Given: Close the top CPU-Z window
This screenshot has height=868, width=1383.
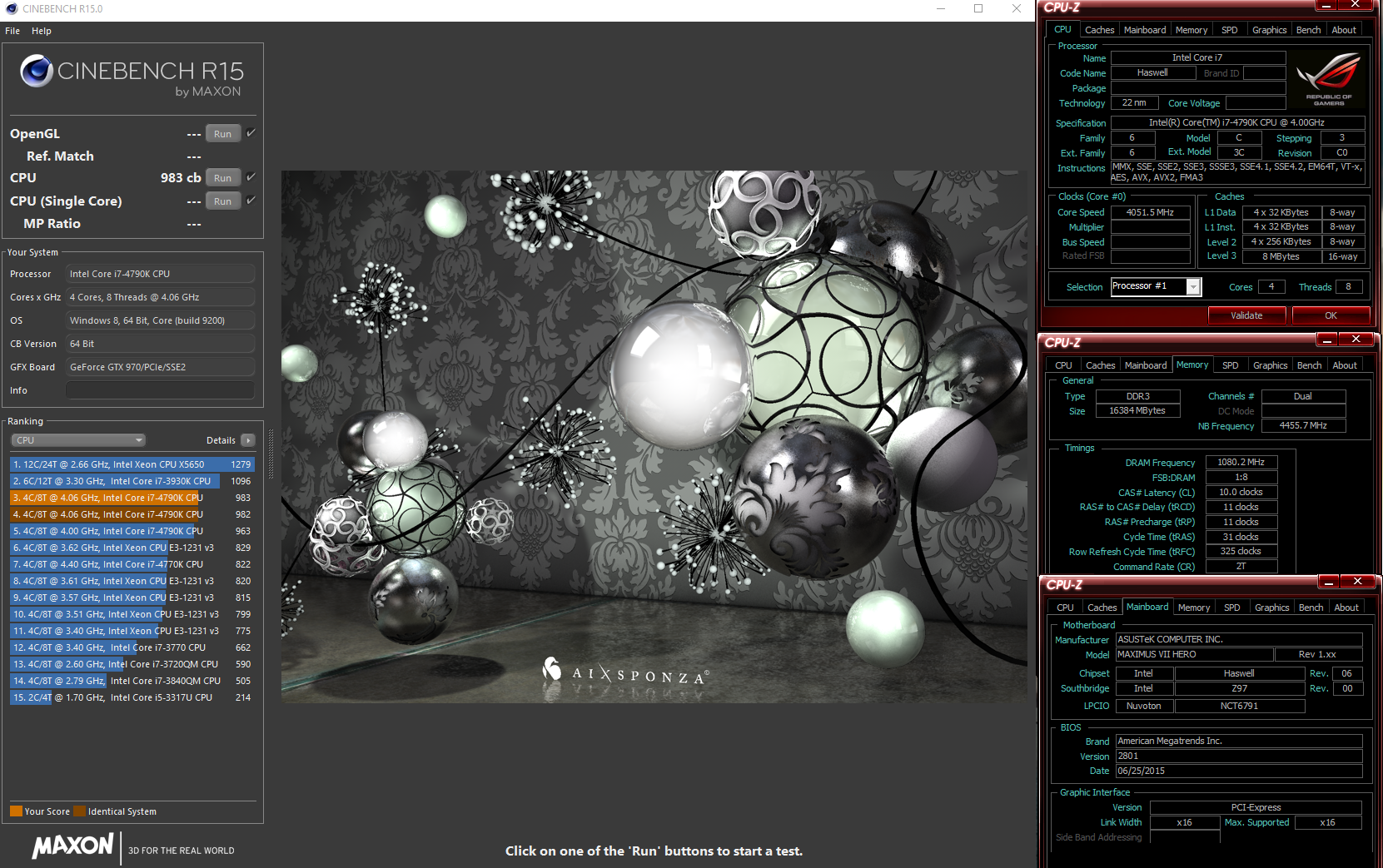Looking at the screenshot, I should (1356, 4).
